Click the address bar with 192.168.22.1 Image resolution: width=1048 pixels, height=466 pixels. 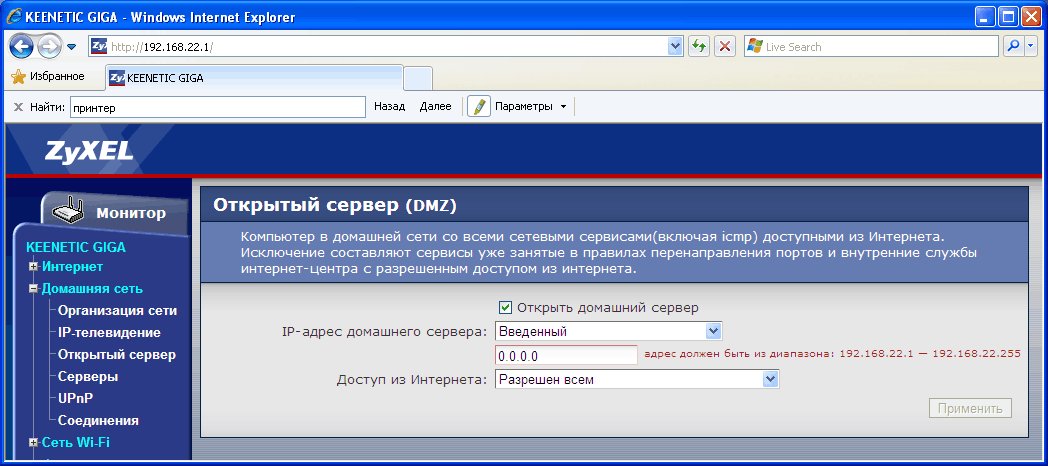coord(388,46)
